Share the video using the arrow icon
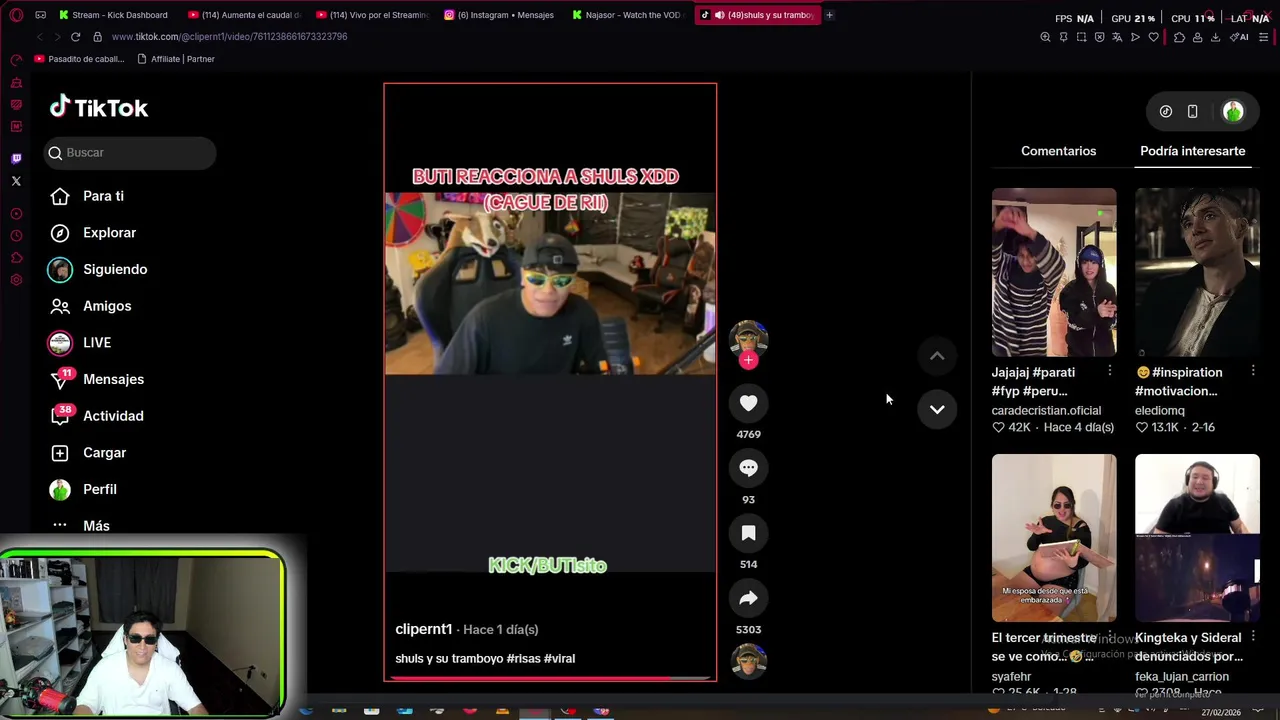Viewport: 1280px width, 720px height. [748, 598]
